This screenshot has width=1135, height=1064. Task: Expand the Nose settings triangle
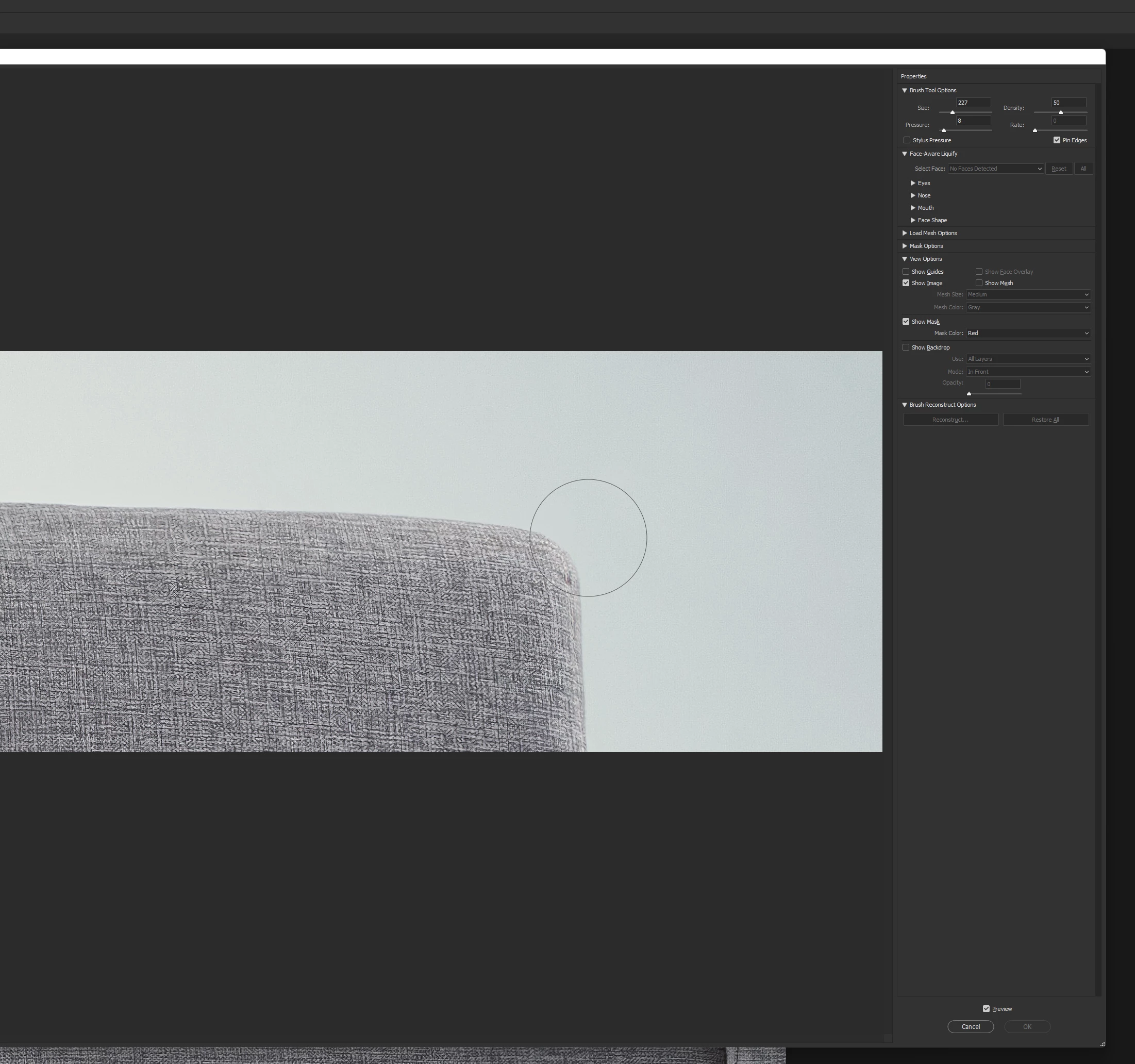[913, 195]
